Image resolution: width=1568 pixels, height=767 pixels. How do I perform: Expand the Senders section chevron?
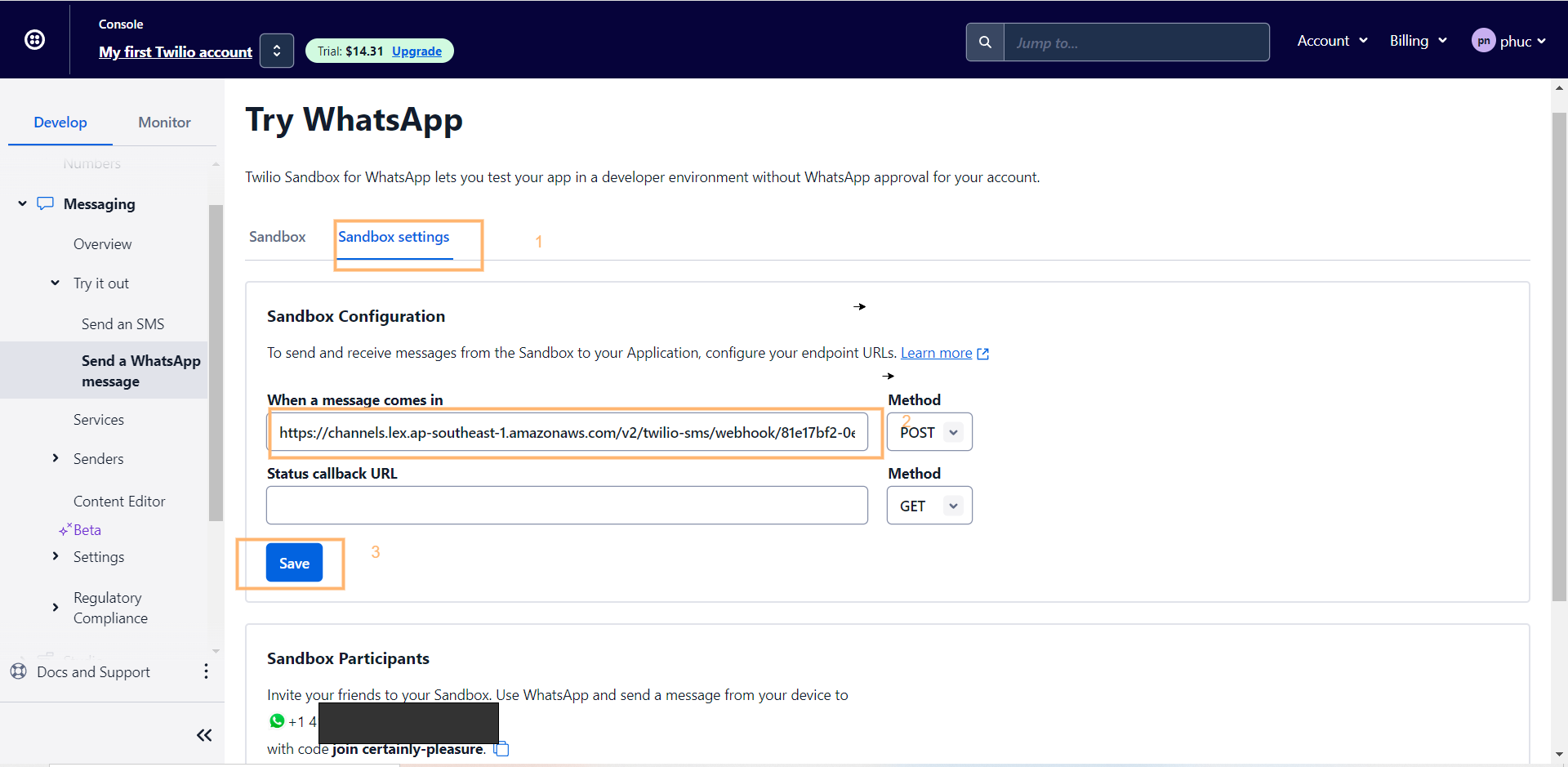[55, 458]
